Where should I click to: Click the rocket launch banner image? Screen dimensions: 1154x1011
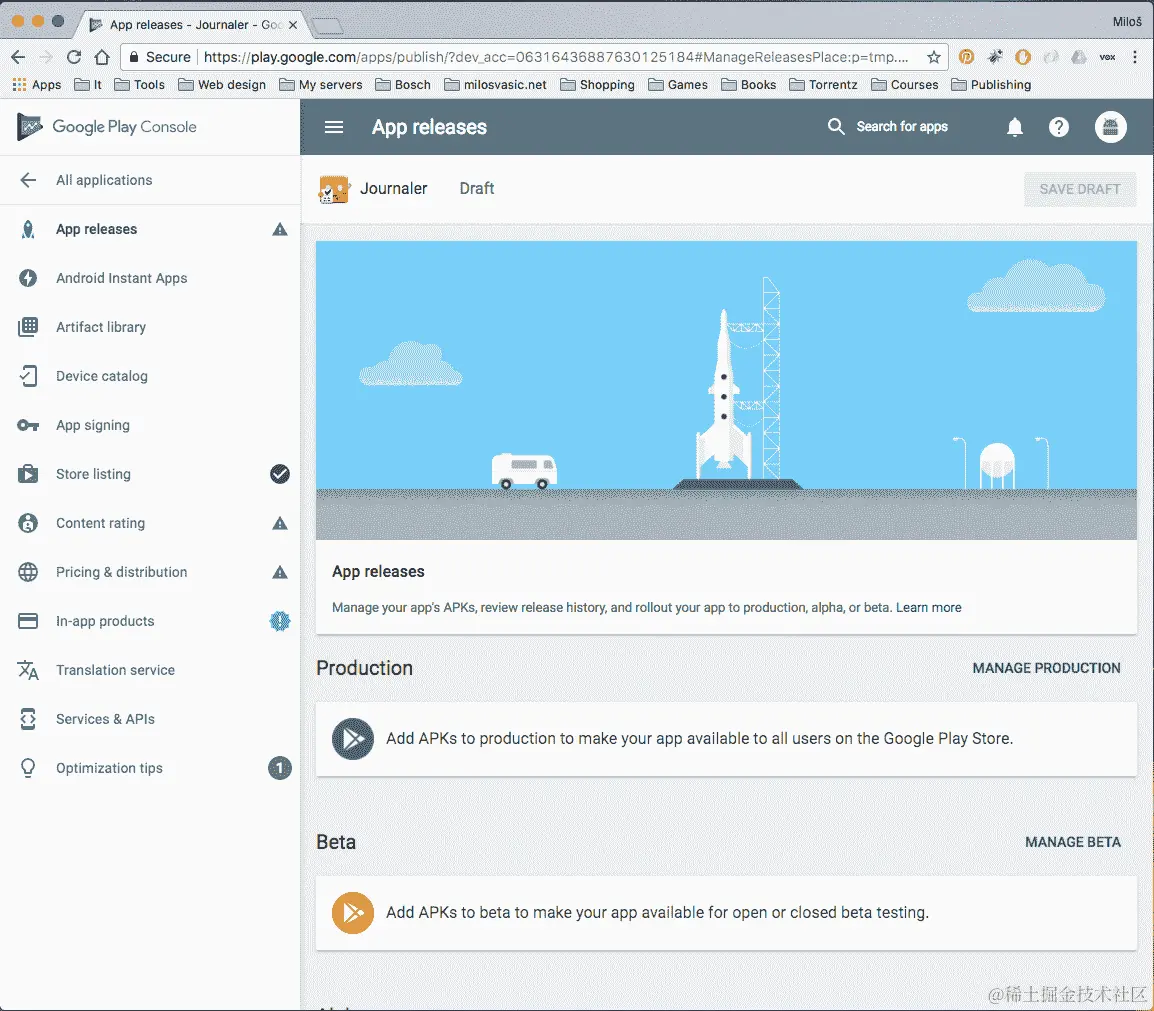tap(726, 391)
